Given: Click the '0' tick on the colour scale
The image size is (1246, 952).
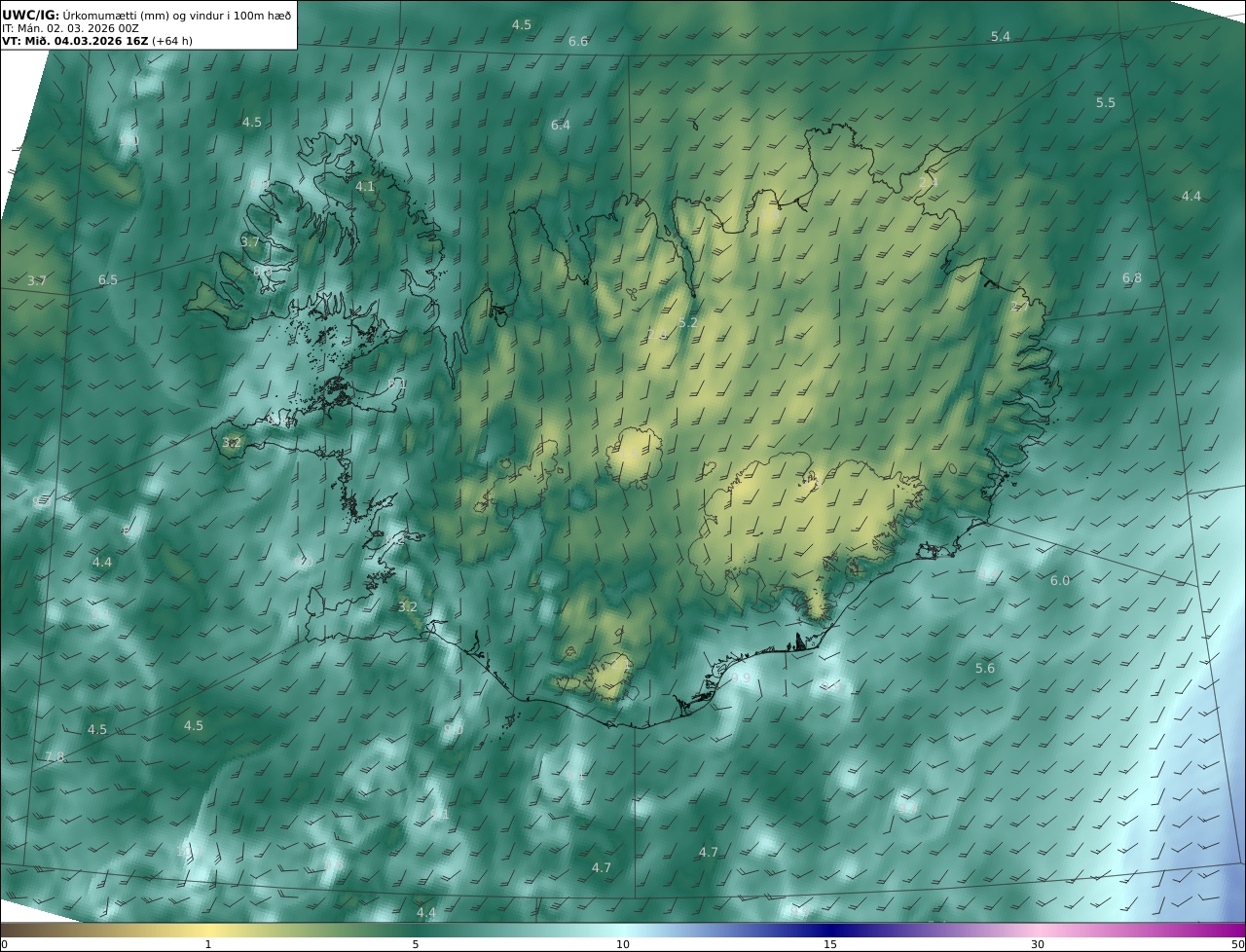Looking at the screenshot, I should pos(4,944).
